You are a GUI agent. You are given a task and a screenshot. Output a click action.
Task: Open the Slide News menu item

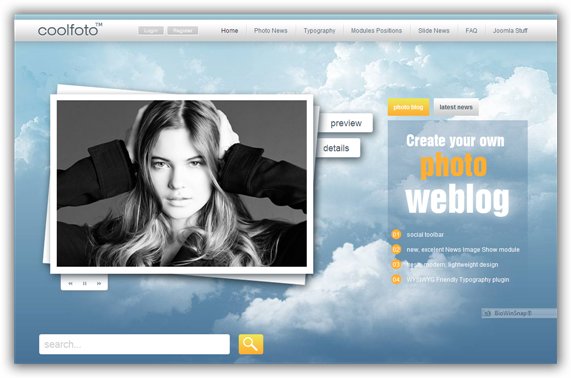click(x=433, y=31)
